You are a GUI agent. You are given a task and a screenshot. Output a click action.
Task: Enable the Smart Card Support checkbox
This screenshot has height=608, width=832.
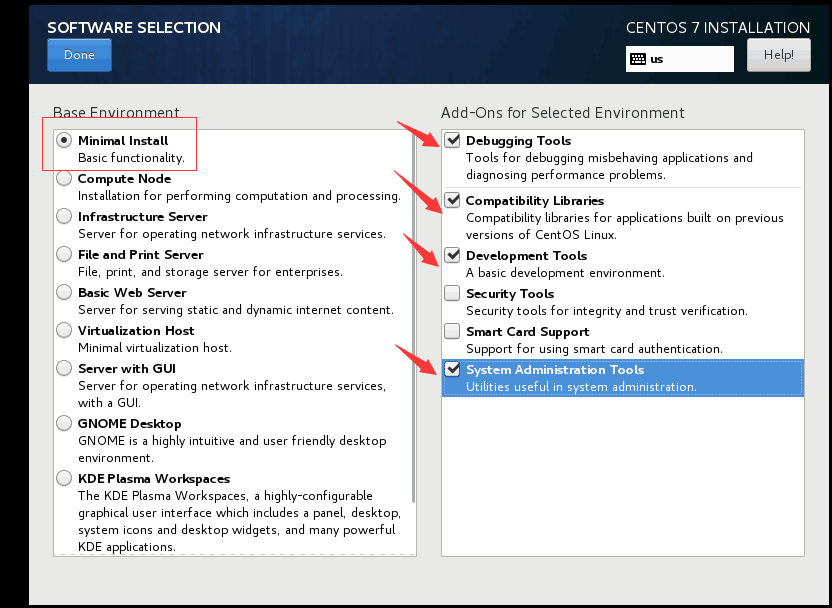point(452,331)
